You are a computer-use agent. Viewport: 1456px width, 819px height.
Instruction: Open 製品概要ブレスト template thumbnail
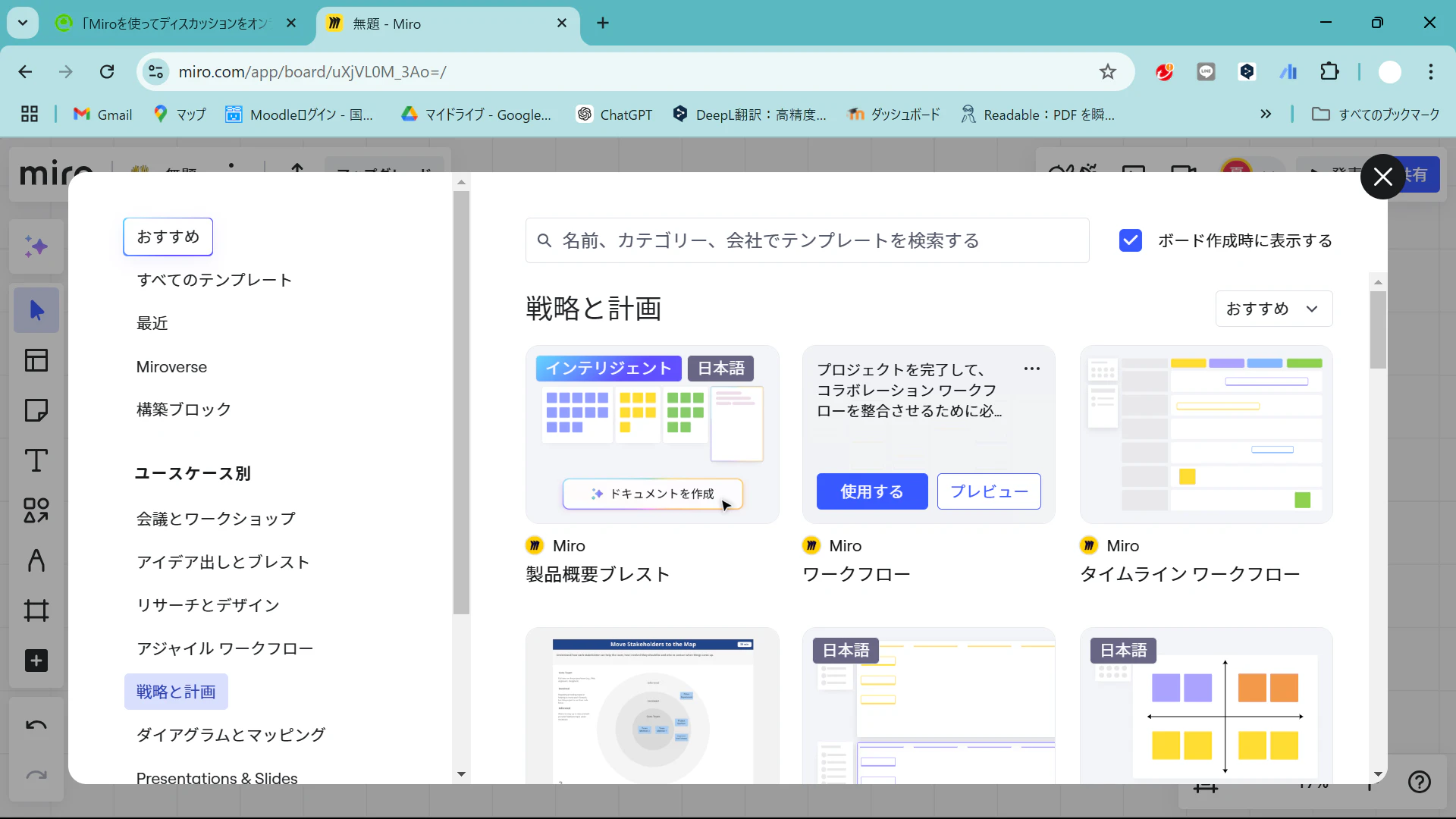652,435
